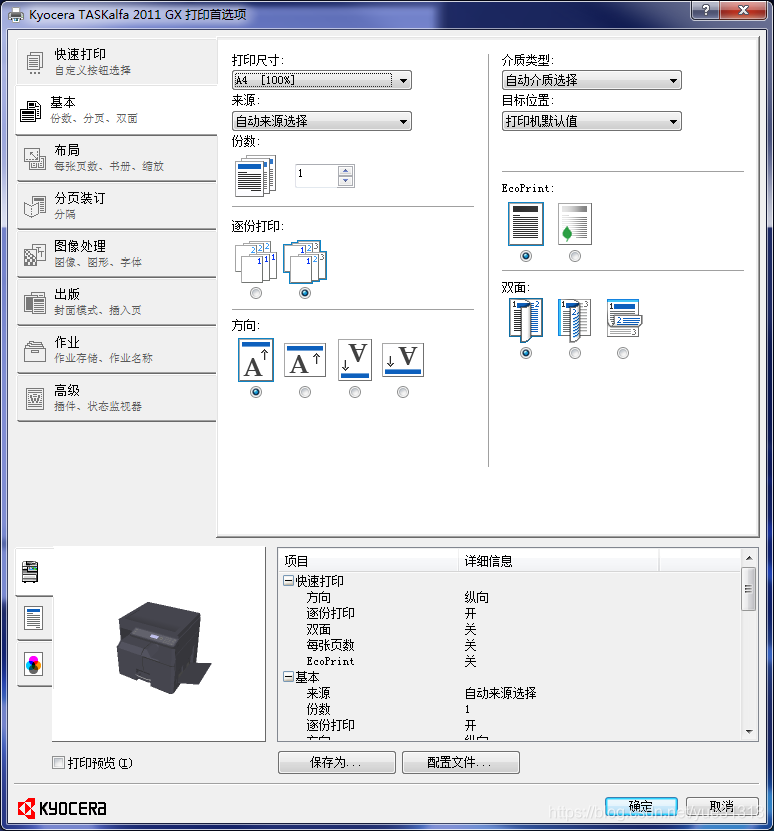This screenshot has width=774, height=831.
Task: Select the collate off radio button
Action: [x=256, y=293]
